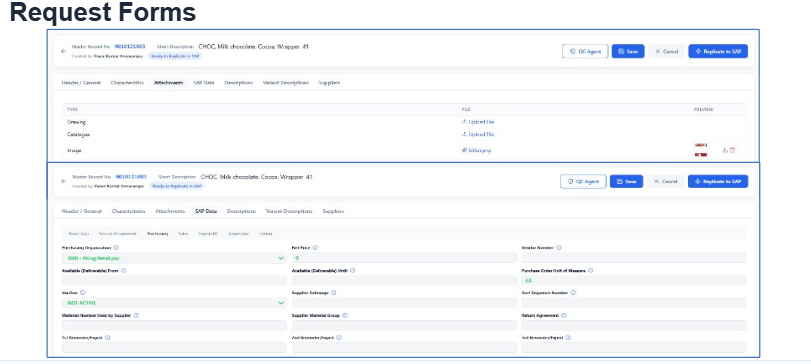
Task: Open Suppliers tab in Attachments form
Action: point(329,83)
